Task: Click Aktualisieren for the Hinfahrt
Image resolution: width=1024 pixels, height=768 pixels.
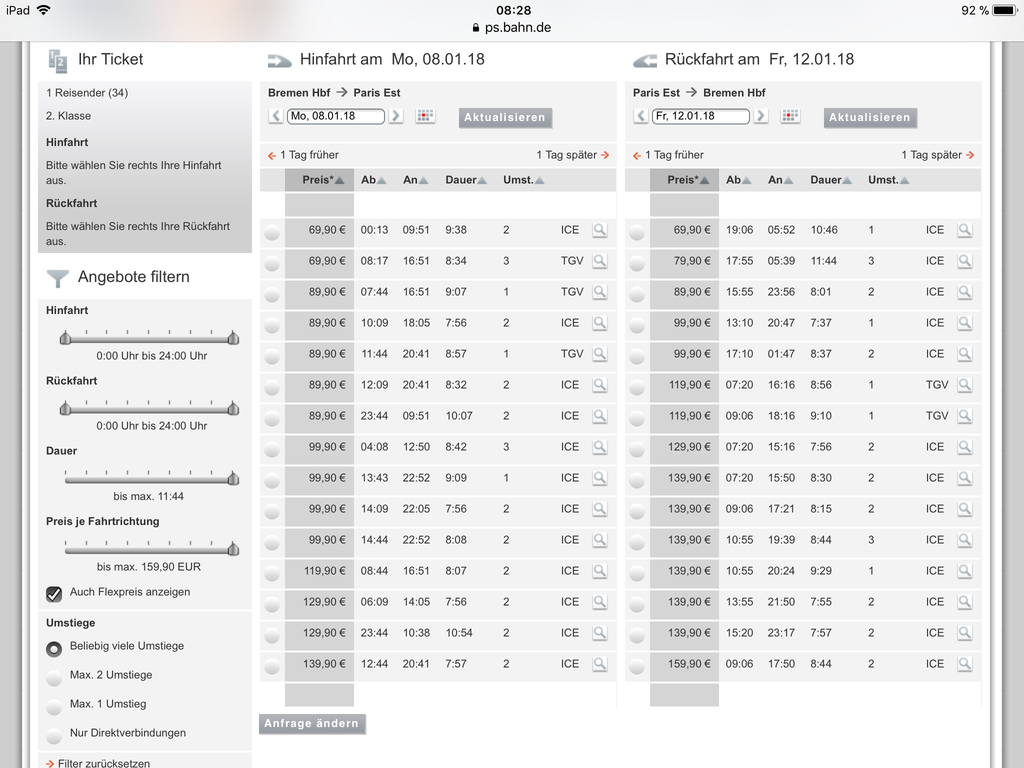Action: pos(506,117)
